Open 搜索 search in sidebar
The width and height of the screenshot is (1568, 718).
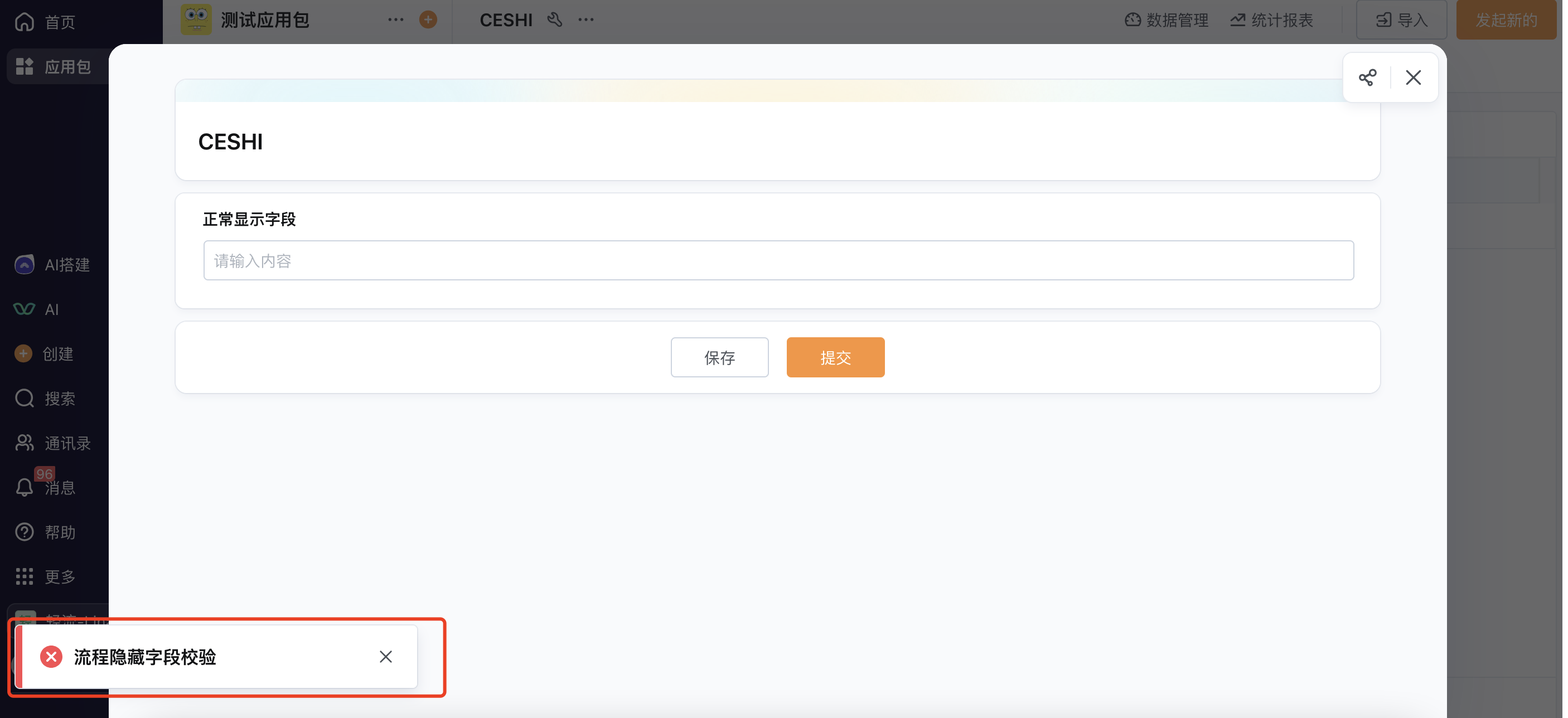[45, 399]
